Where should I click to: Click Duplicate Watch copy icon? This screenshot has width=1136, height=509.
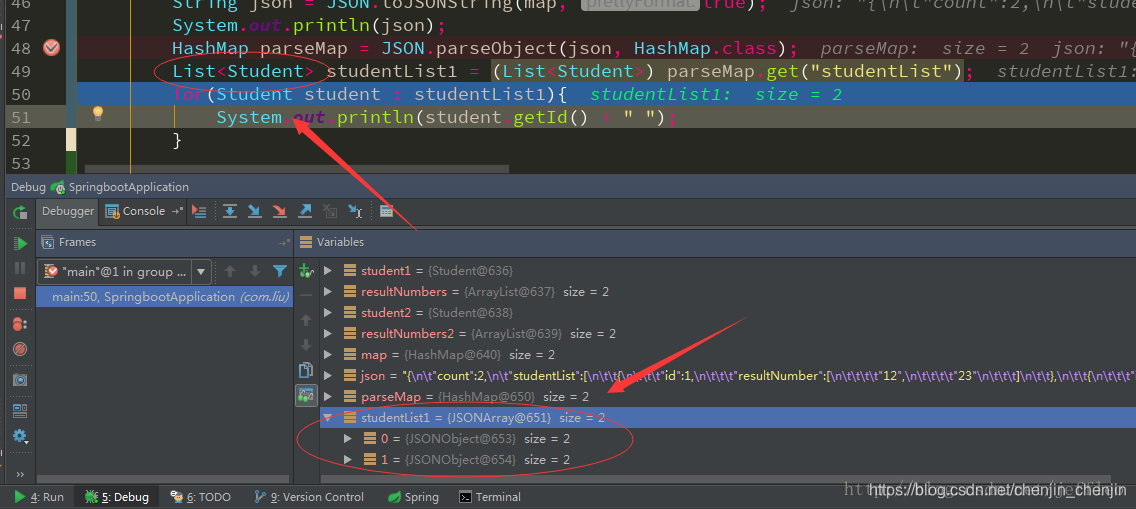click(x=306, y=371)
